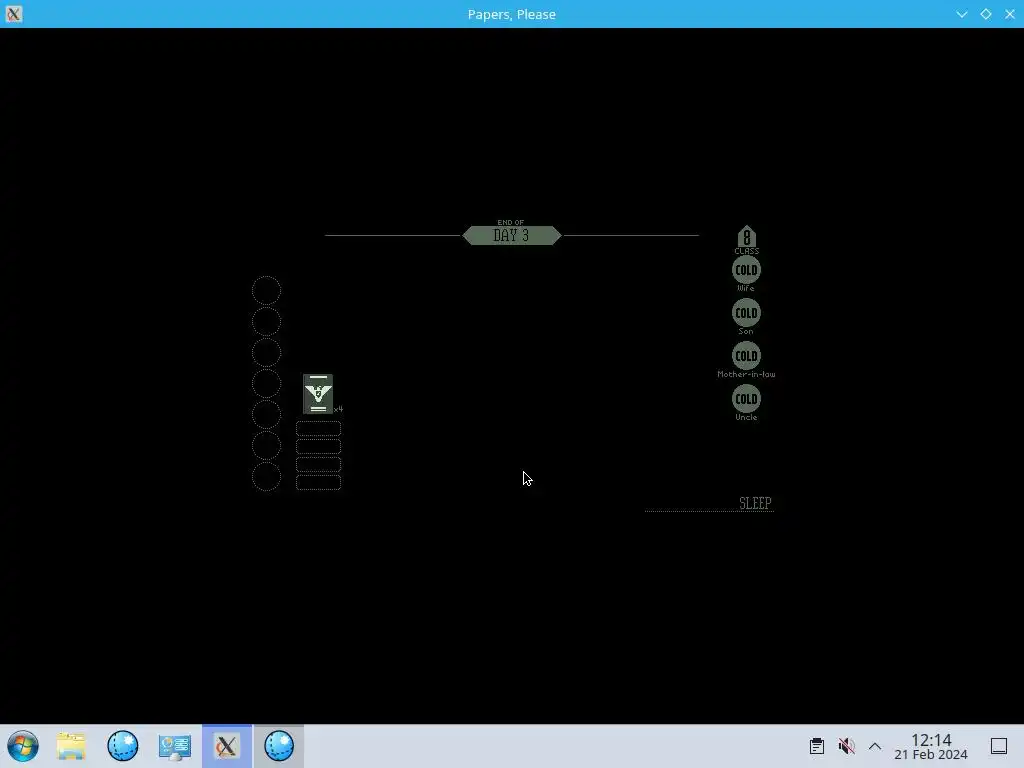
Task: Click the Uncle COLD status icon
Action: tap(746, 400)
